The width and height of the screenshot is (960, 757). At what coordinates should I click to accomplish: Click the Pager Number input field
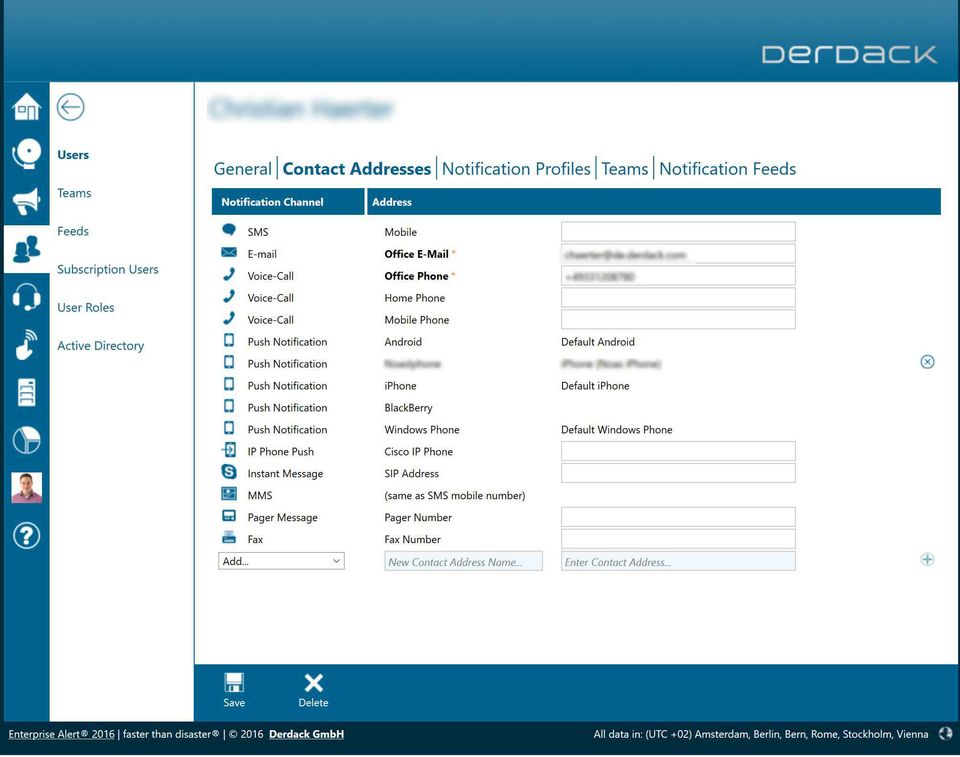coord(678,517)
